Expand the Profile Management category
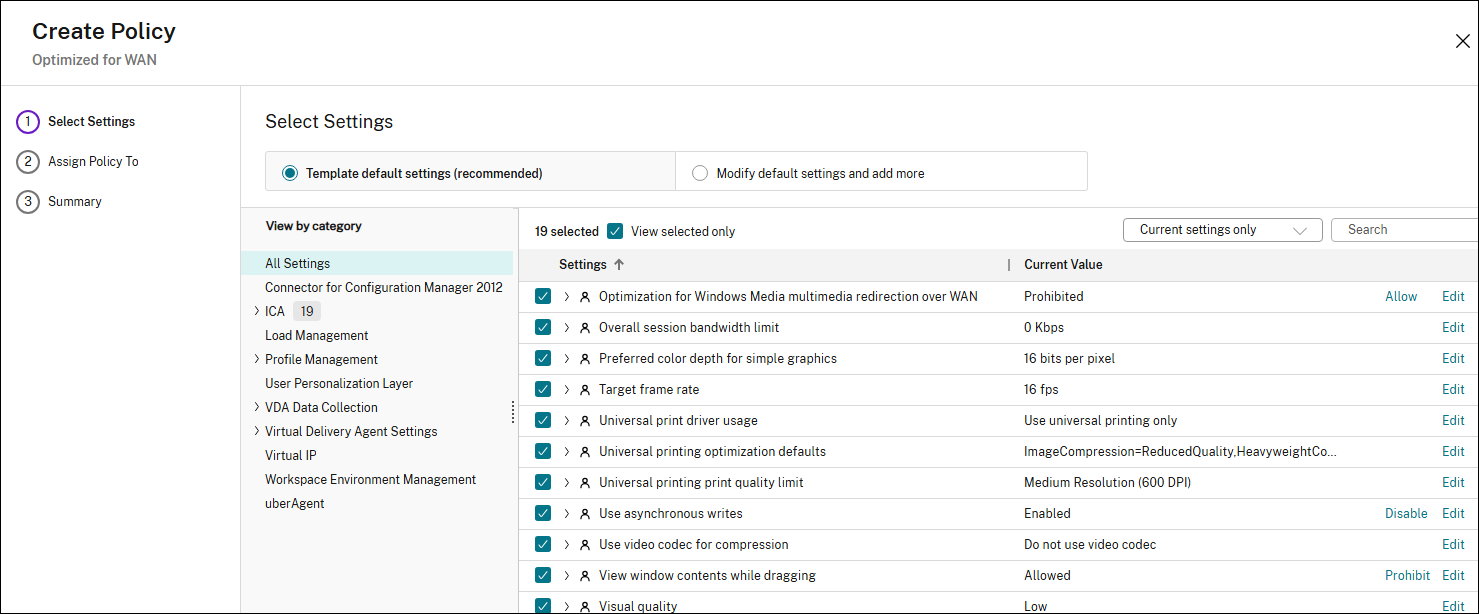 coord(257,360)
